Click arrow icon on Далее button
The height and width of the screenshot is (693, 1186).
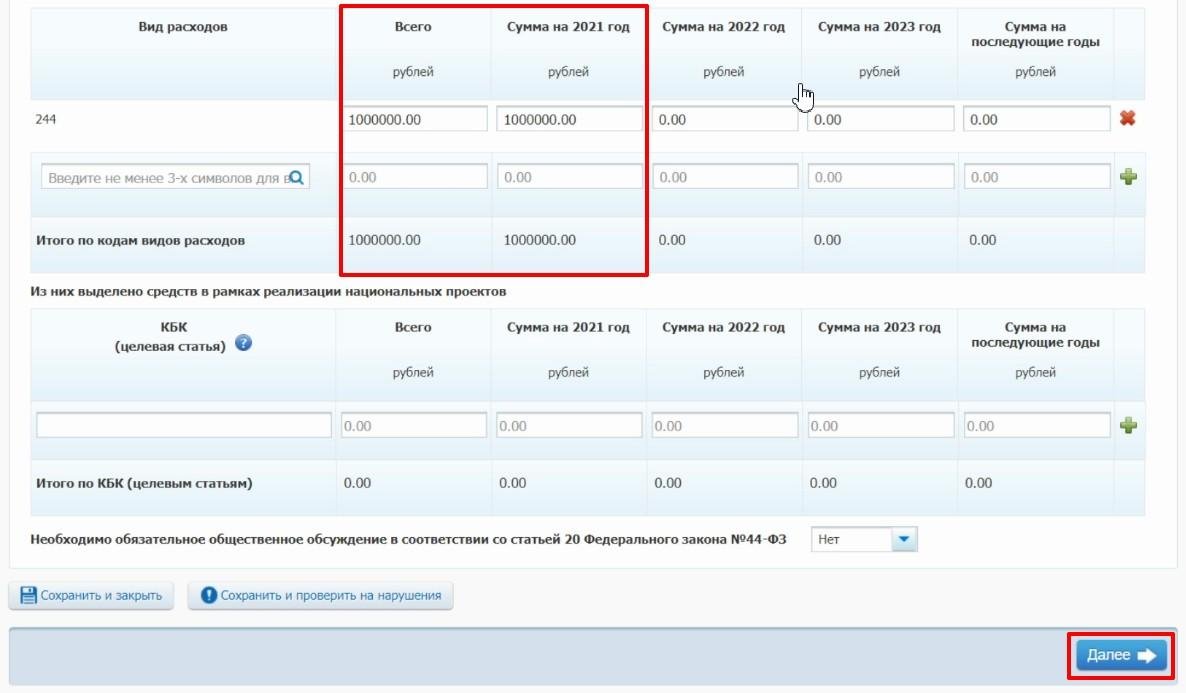pos(1146,656)
